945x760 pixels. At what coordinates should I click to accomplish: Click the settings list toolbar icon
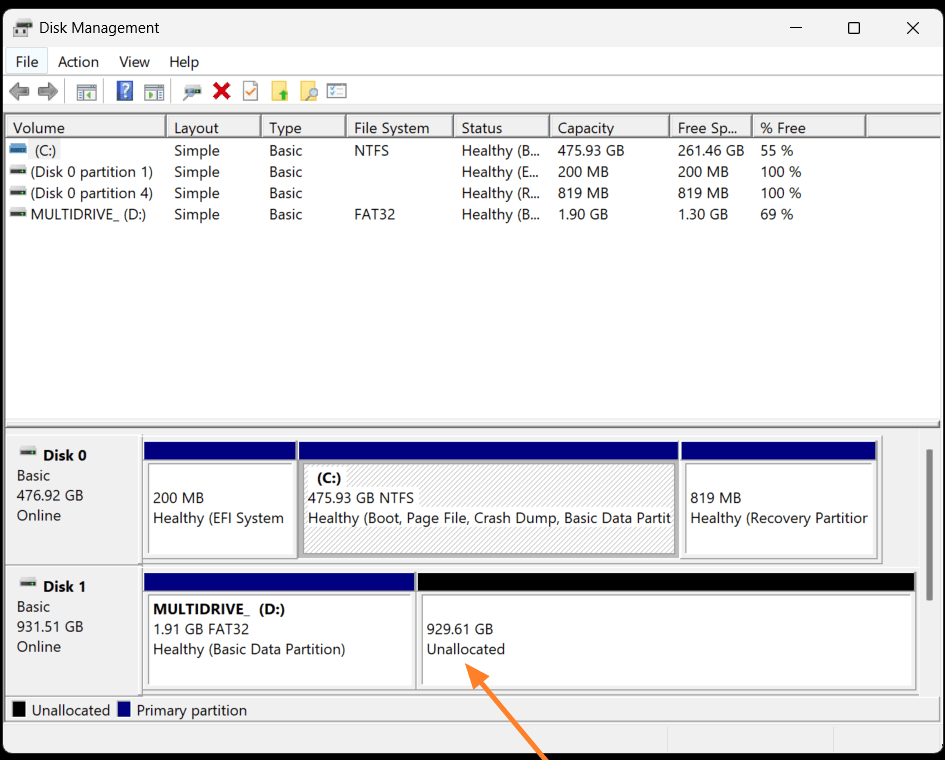[336, 91]
